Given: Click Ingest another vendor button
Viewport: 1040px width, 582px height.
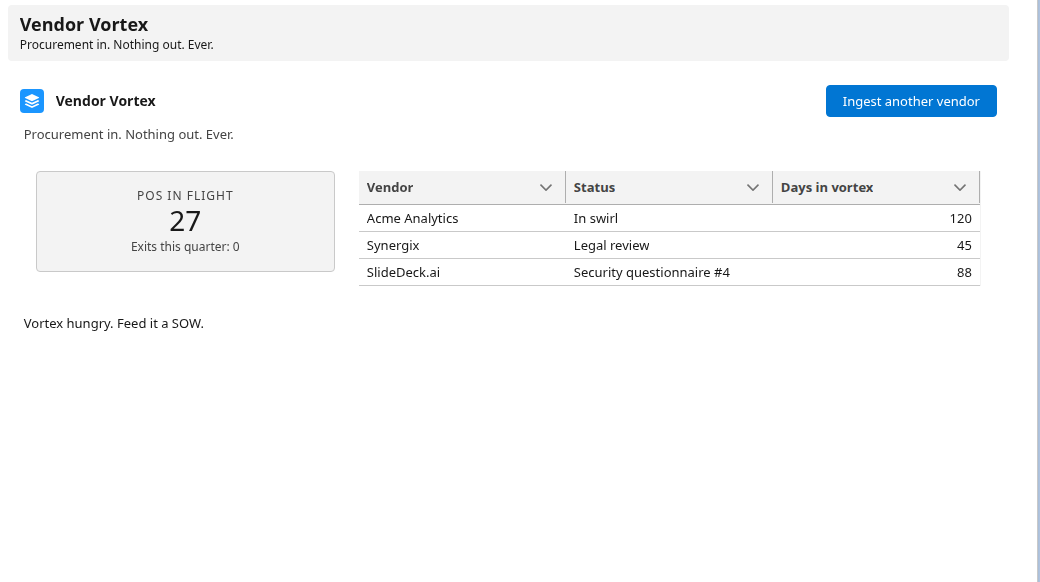Looking at the screenshot, I should click(911, 101).
